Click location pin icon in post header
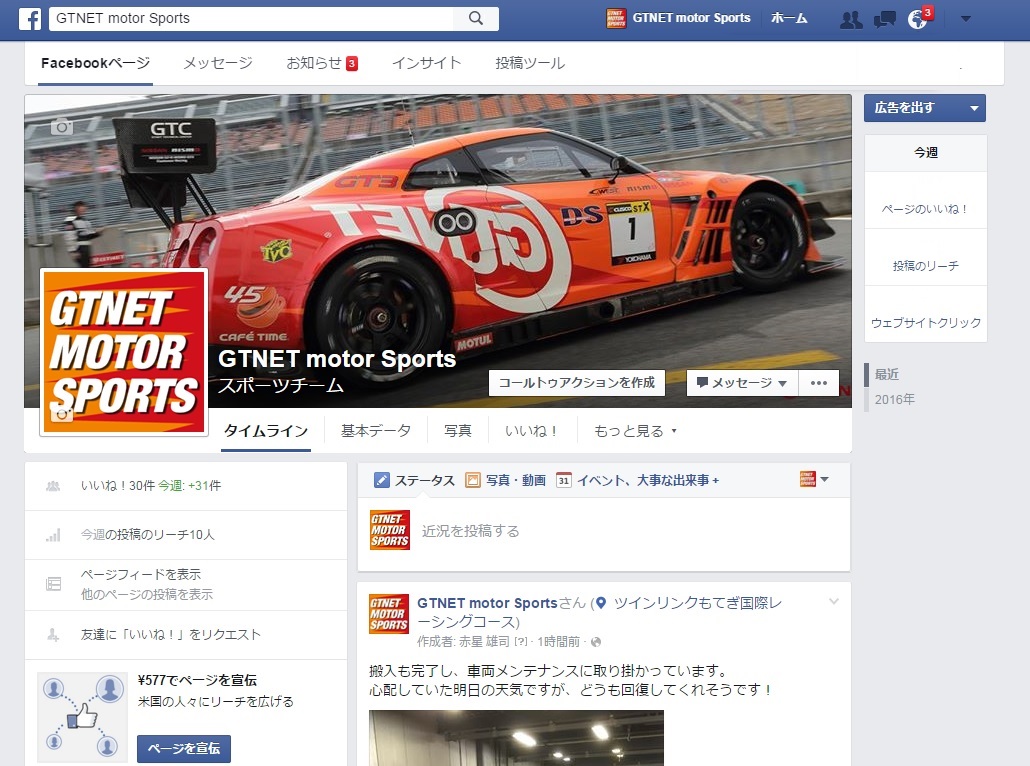Image resolution: width=1030 pixels, height=766 pixels. point(600,603)
